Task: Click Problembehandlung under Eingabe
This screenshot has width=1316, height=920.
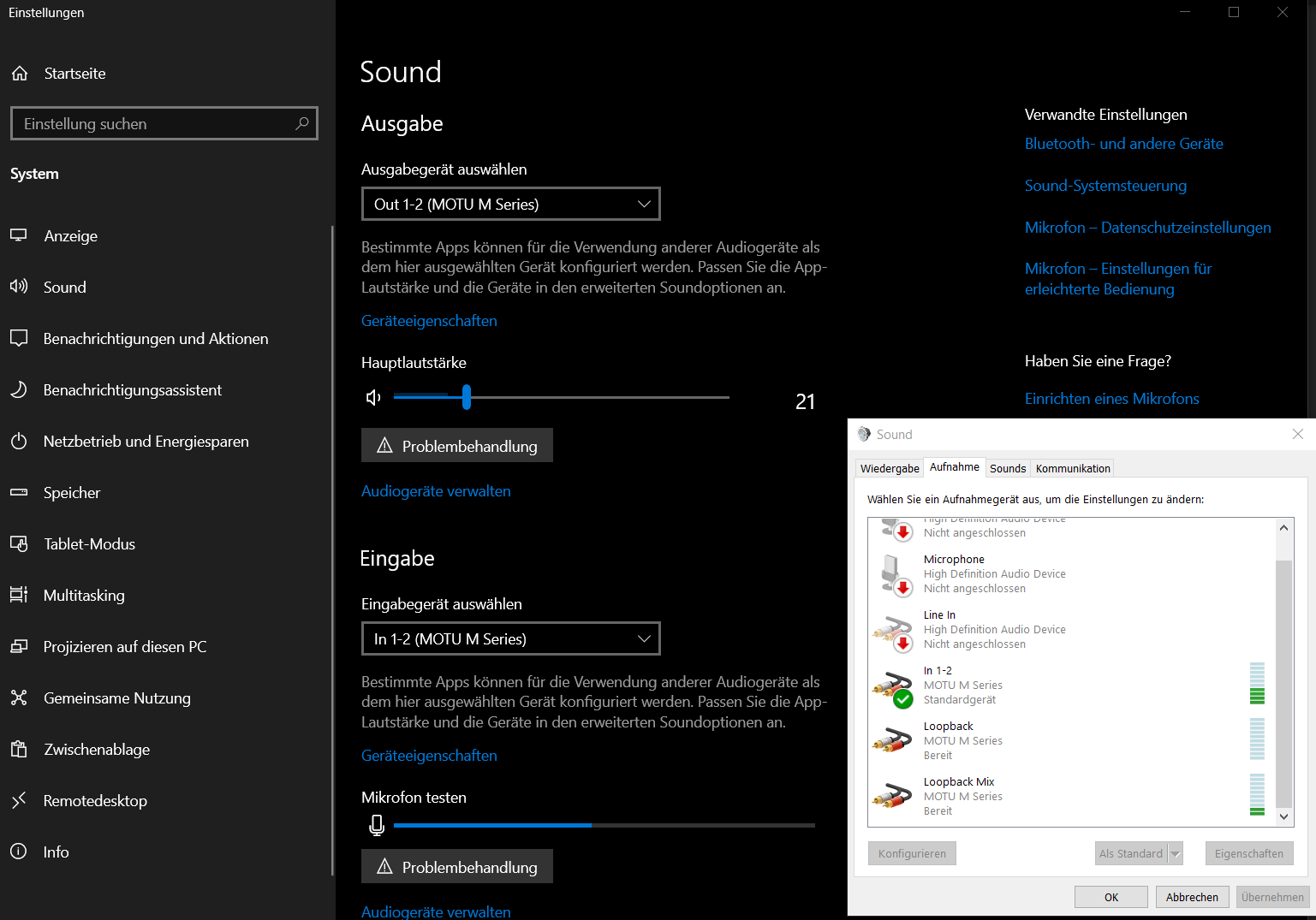Action: (x=457, y=866)
